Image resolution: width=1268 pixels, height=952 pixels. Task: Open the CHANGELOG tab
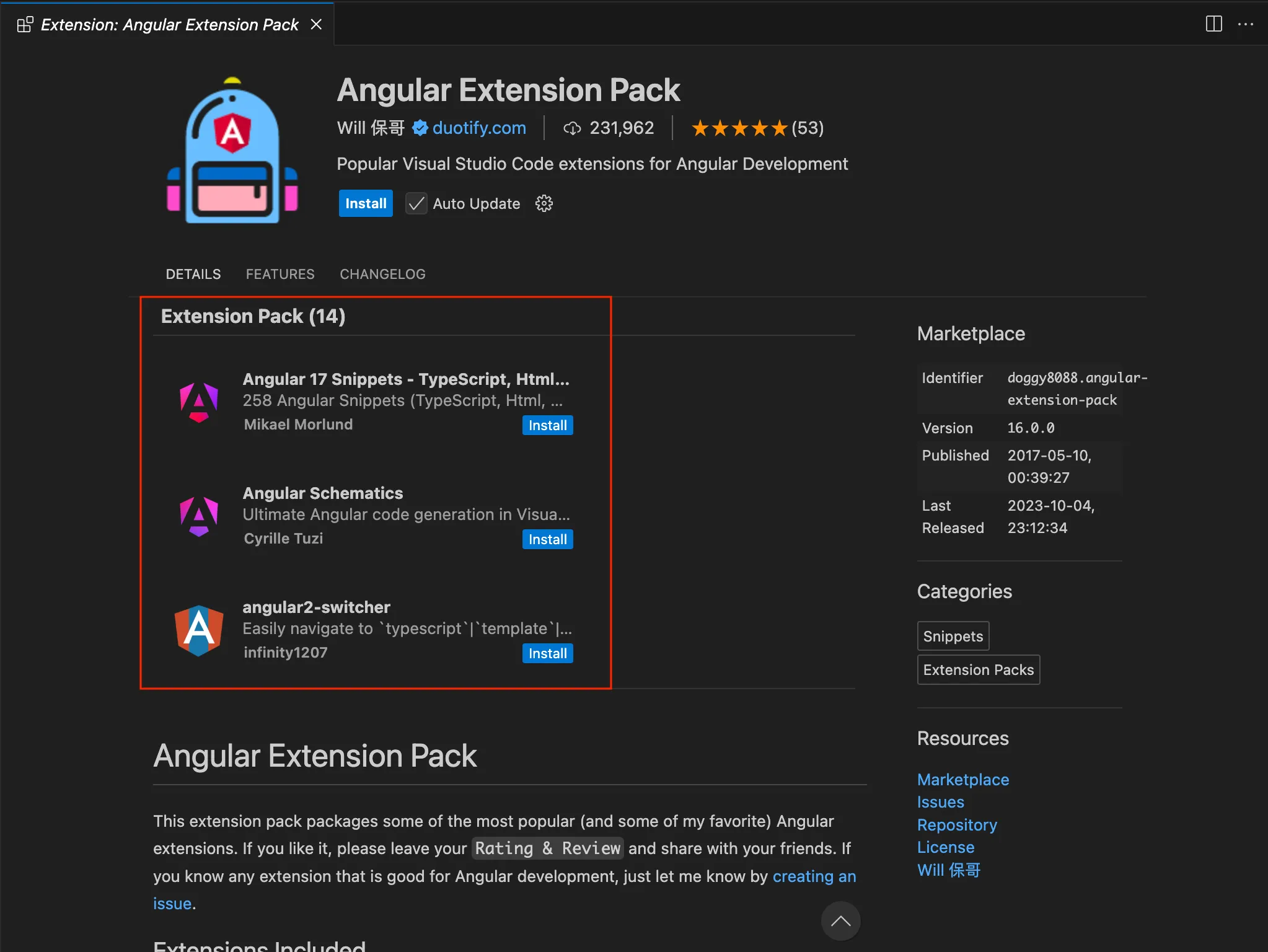[382, 274]
